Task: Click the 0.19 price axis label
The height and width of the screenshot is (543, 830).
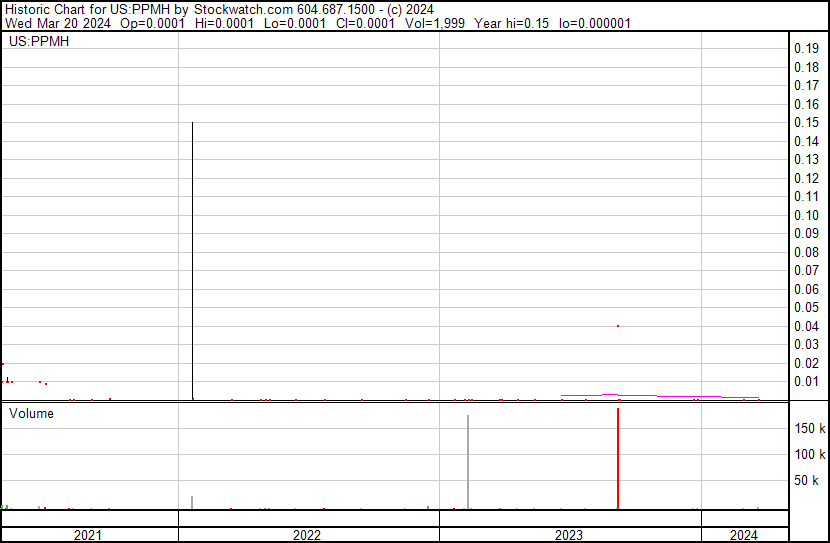Action: point(805,49)
